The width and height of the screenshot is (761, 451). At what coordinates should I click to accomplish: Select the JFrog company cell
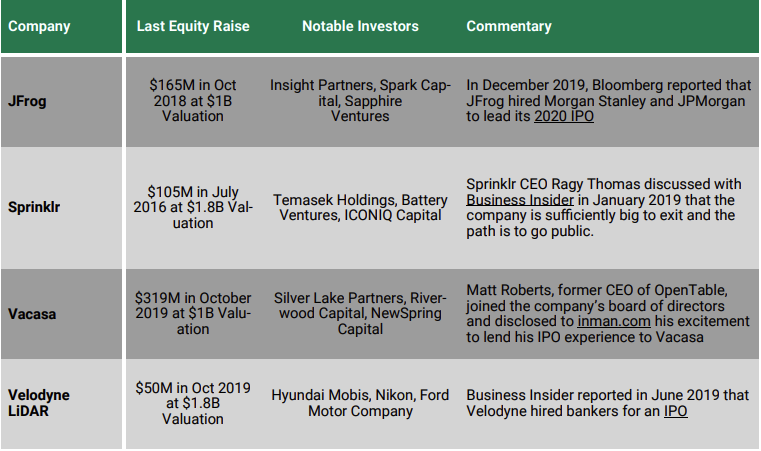(x=62, y=101)
